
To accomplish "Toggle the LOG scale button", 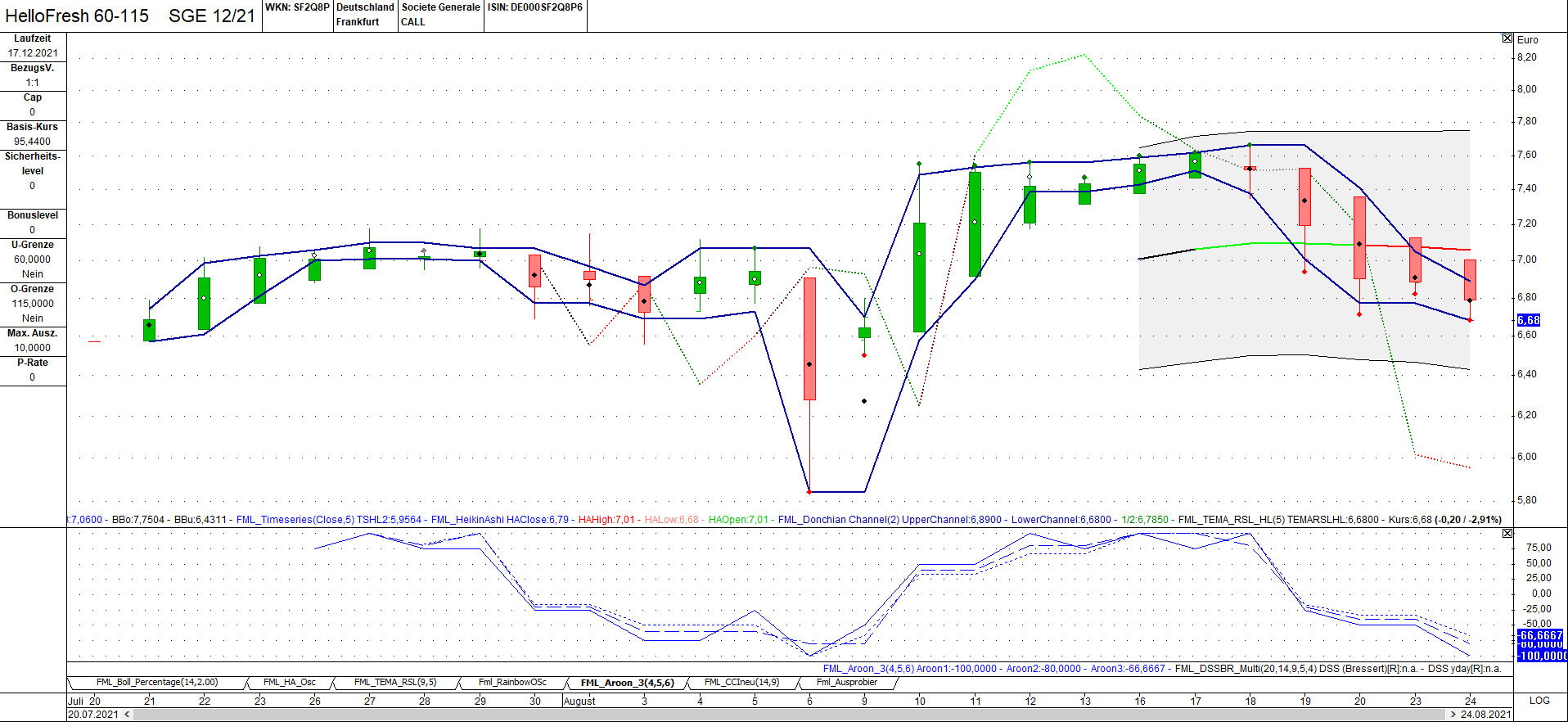I will pyautogui.click(x=1539, y=701).
